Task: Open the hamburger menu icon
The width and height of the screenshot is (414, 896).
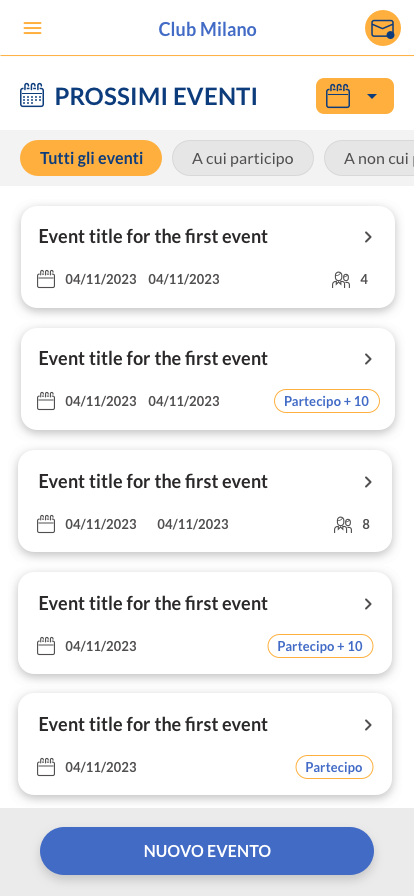Action: point(32,28)
